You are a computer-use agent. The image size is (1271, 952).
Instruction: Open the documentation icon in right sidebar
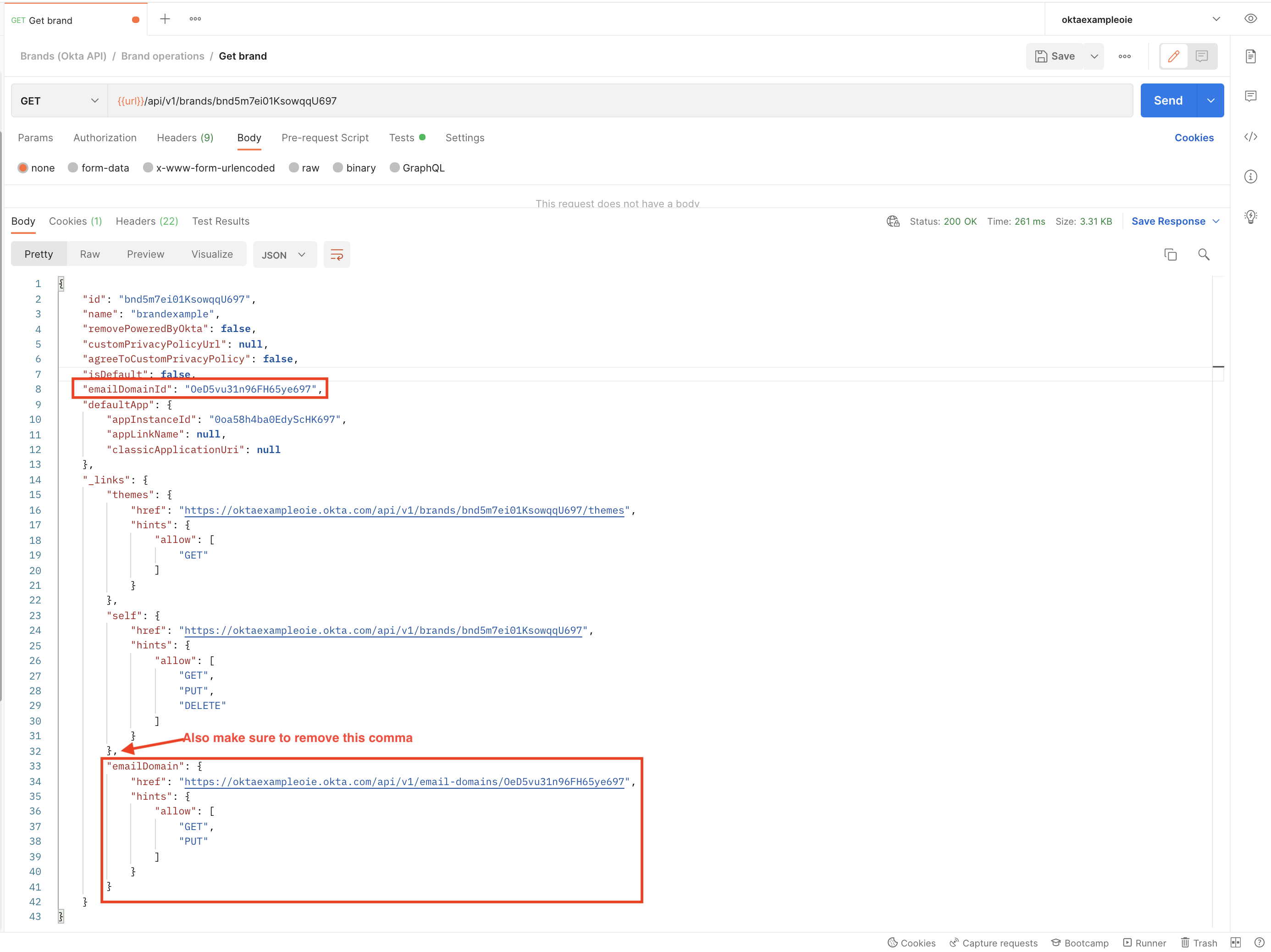(1251, 56)
